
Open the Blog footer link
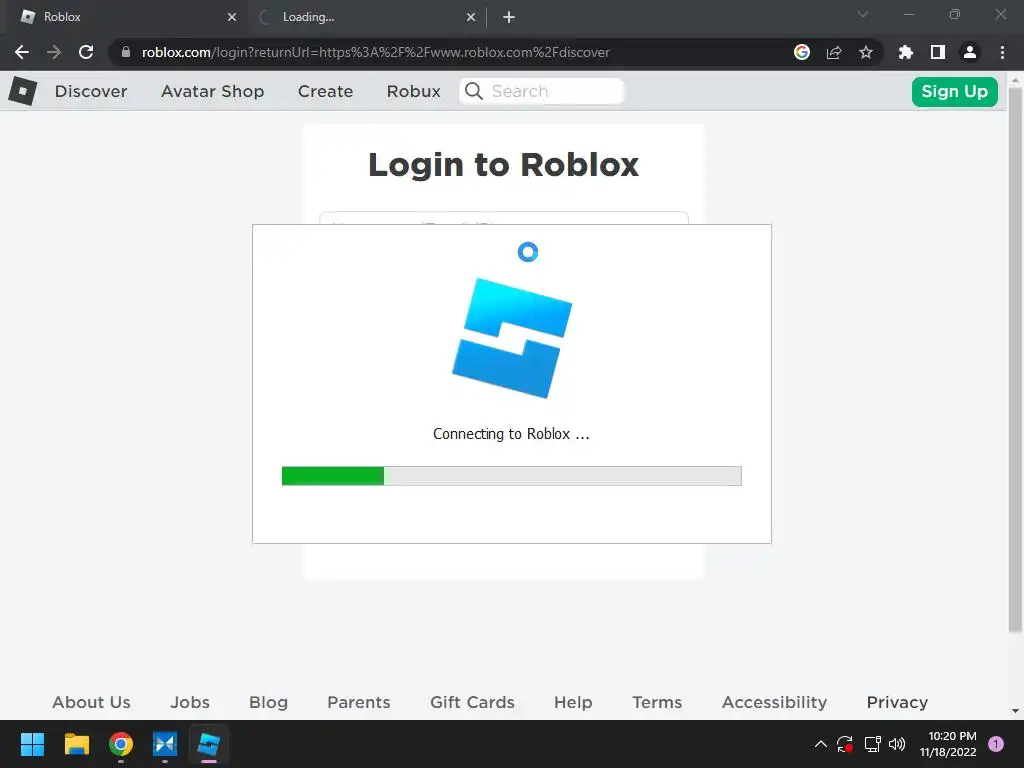click(x=268, y=702)
